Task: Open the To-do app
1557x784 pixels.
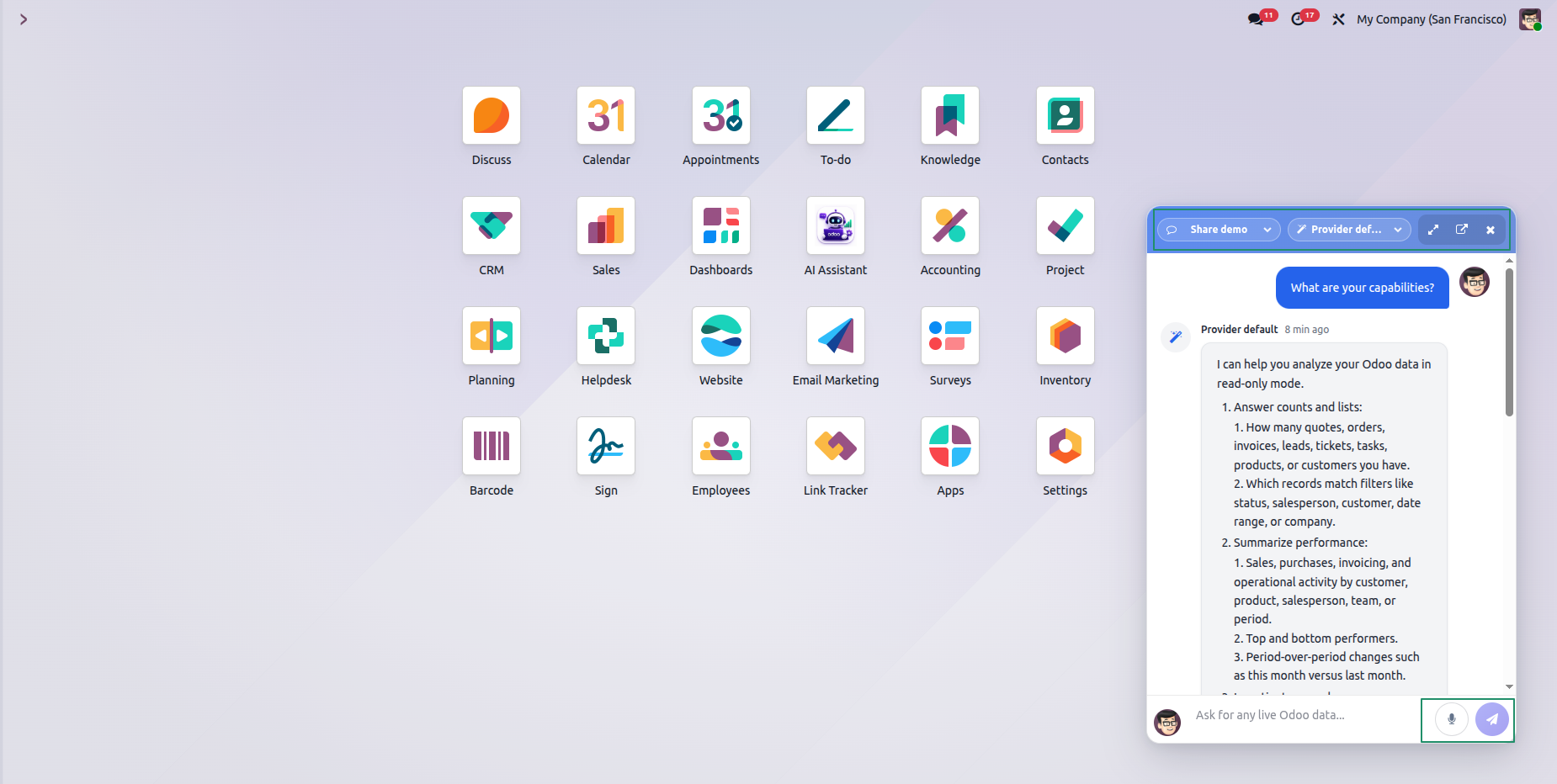Action: point(836,115)
